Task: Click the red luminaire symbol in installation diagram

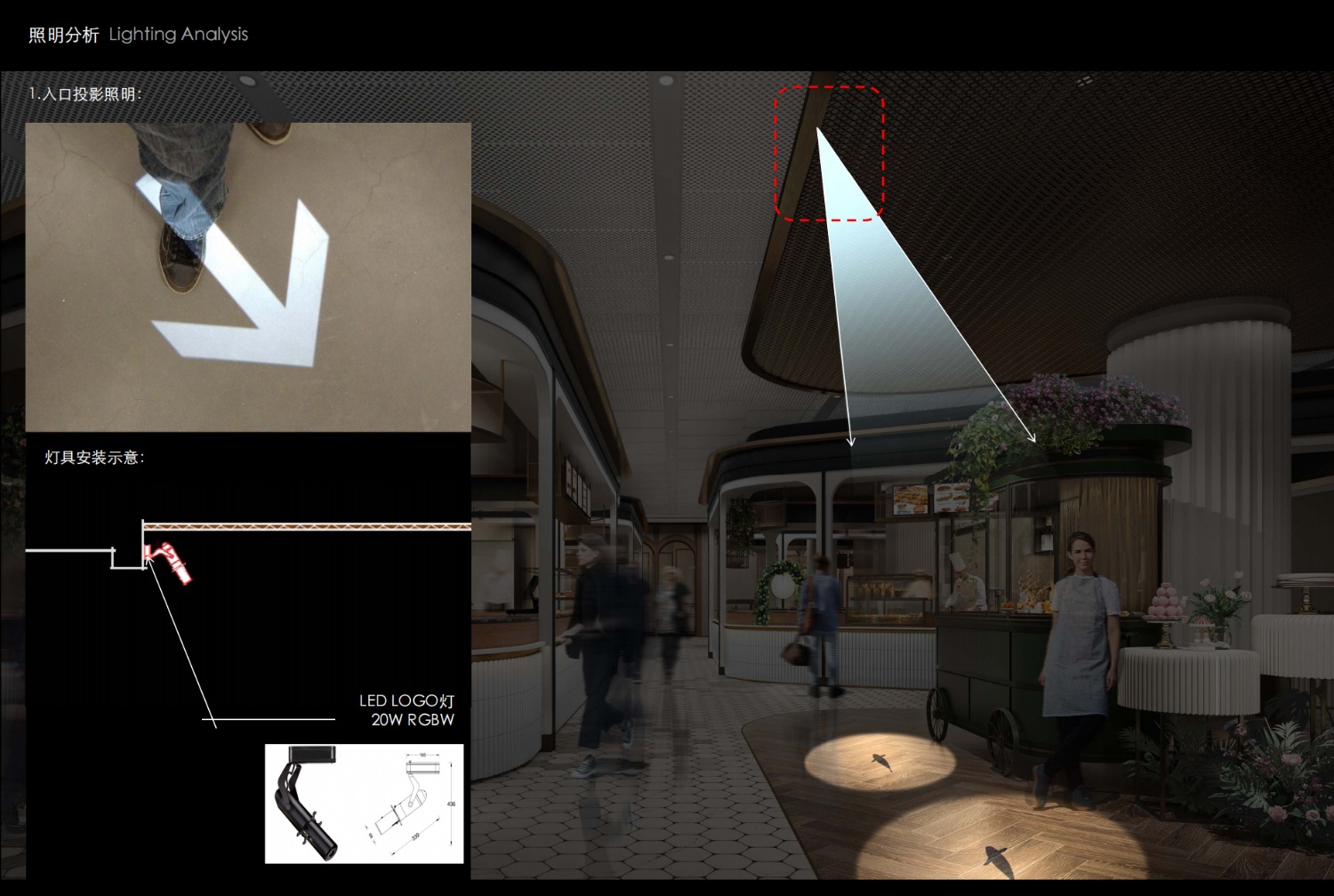Action: [x=170, y=562]
